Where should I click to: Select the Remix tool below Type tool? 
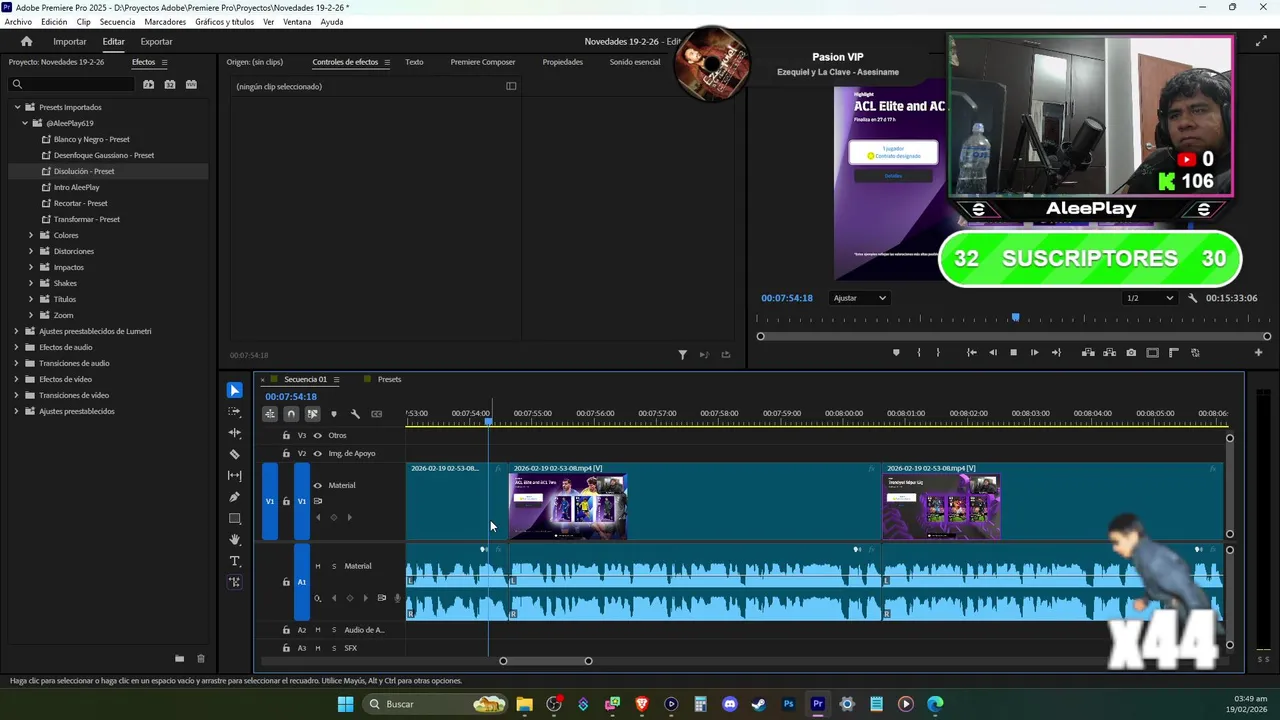pyautogui.click(x=234, y=582)
